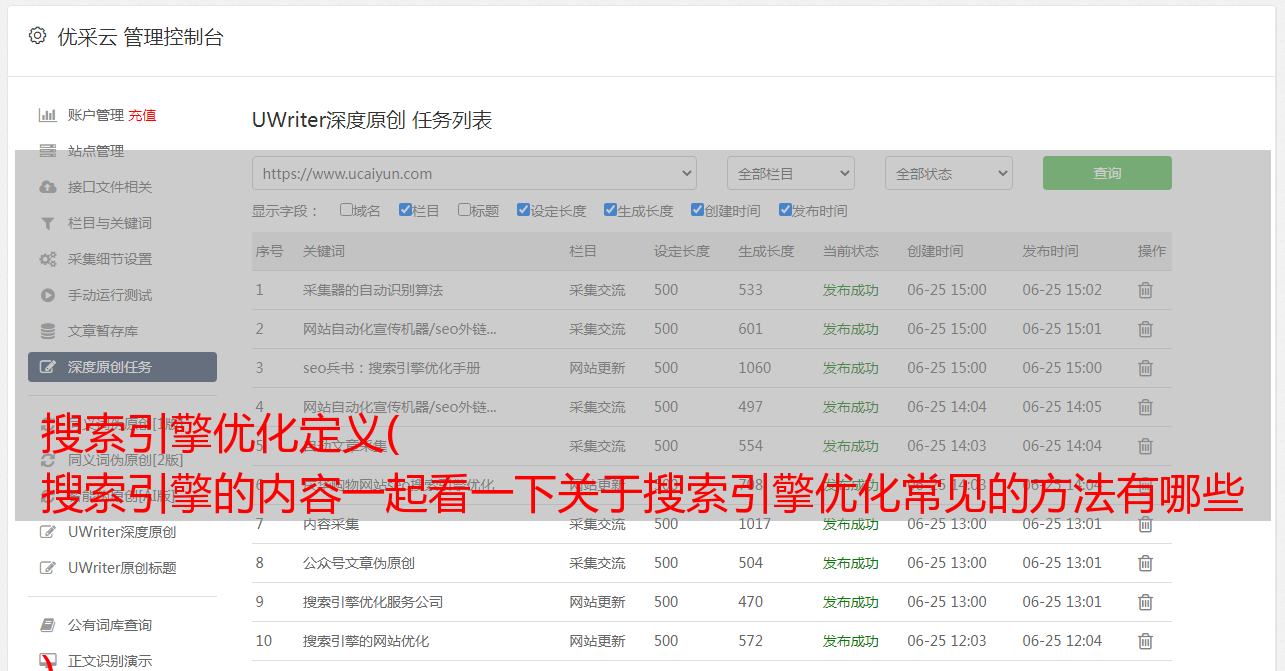Image resolution: width=1285 pixels, height=671 pixels.
Task: Expand the 全部栏目 dropdown
Action: pyautogui.click(x=790, y=173)
